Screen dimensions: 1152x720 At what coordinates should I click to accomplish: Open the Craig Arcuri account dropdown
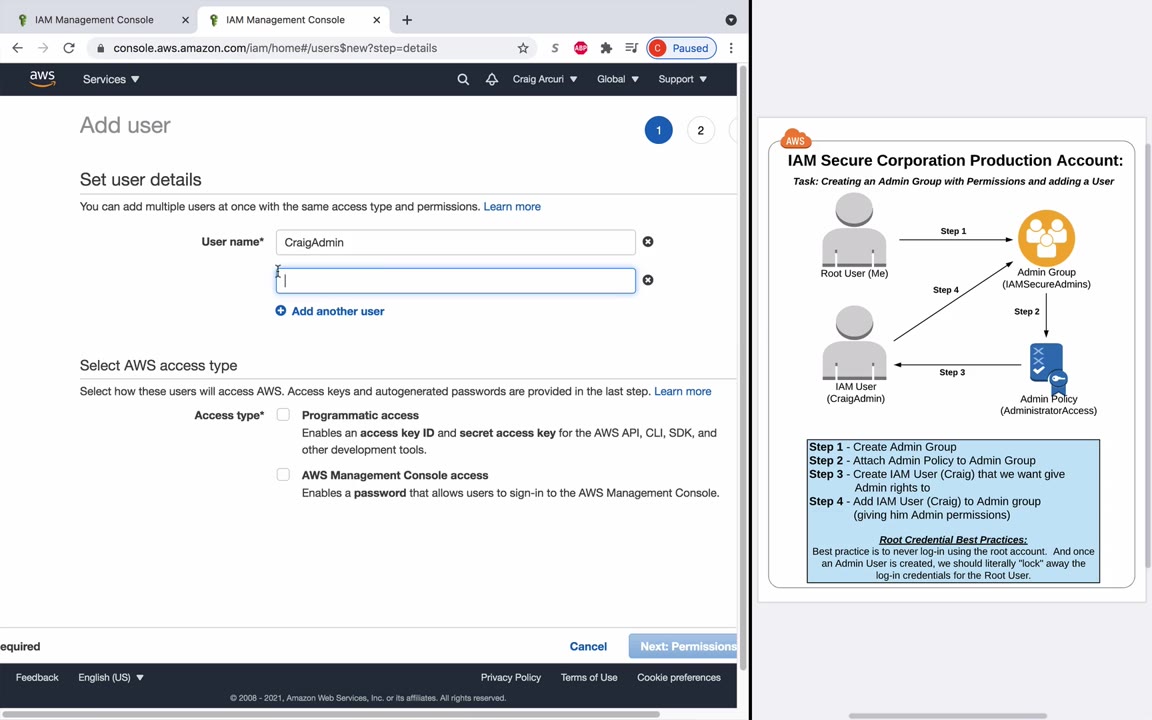544,79
